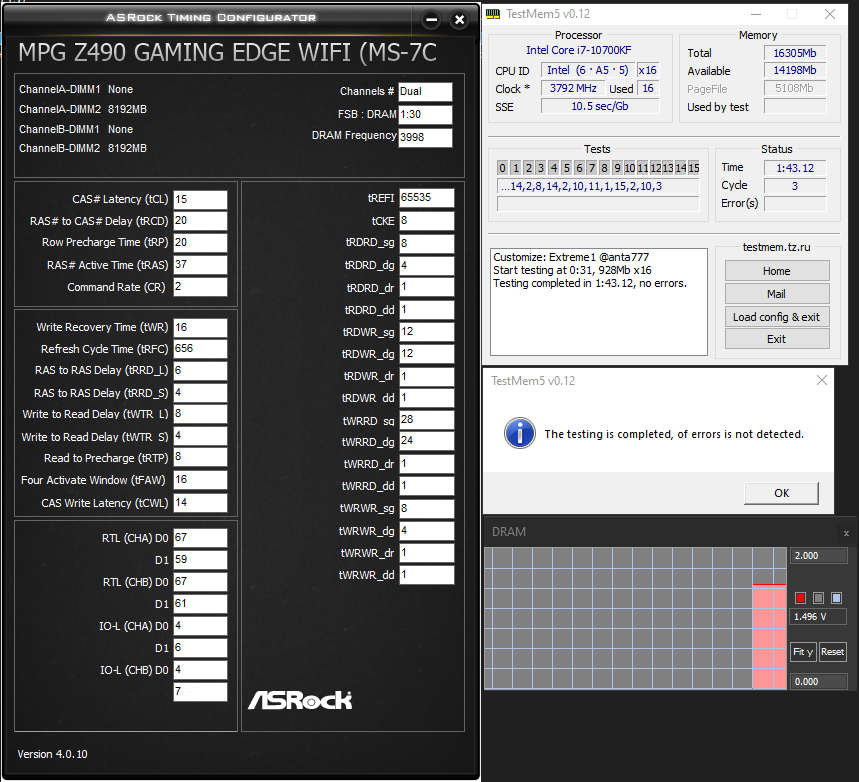Click the light blue color box in DRAM panel
The image size is (859, 782).
click(837, 598)
